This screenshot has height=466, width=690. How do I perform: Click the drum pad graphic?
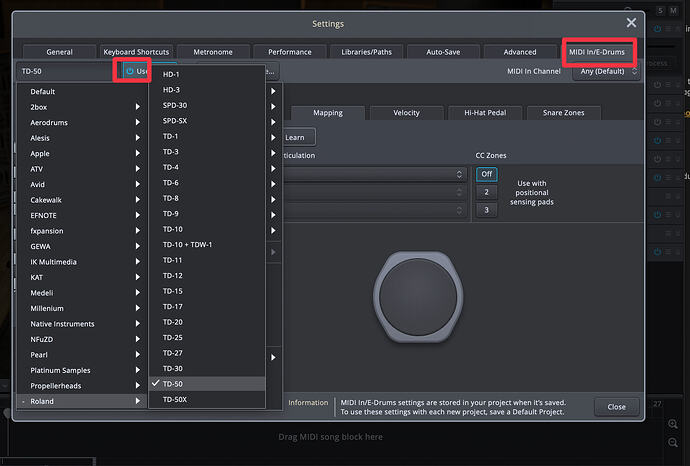coord(418,297)
